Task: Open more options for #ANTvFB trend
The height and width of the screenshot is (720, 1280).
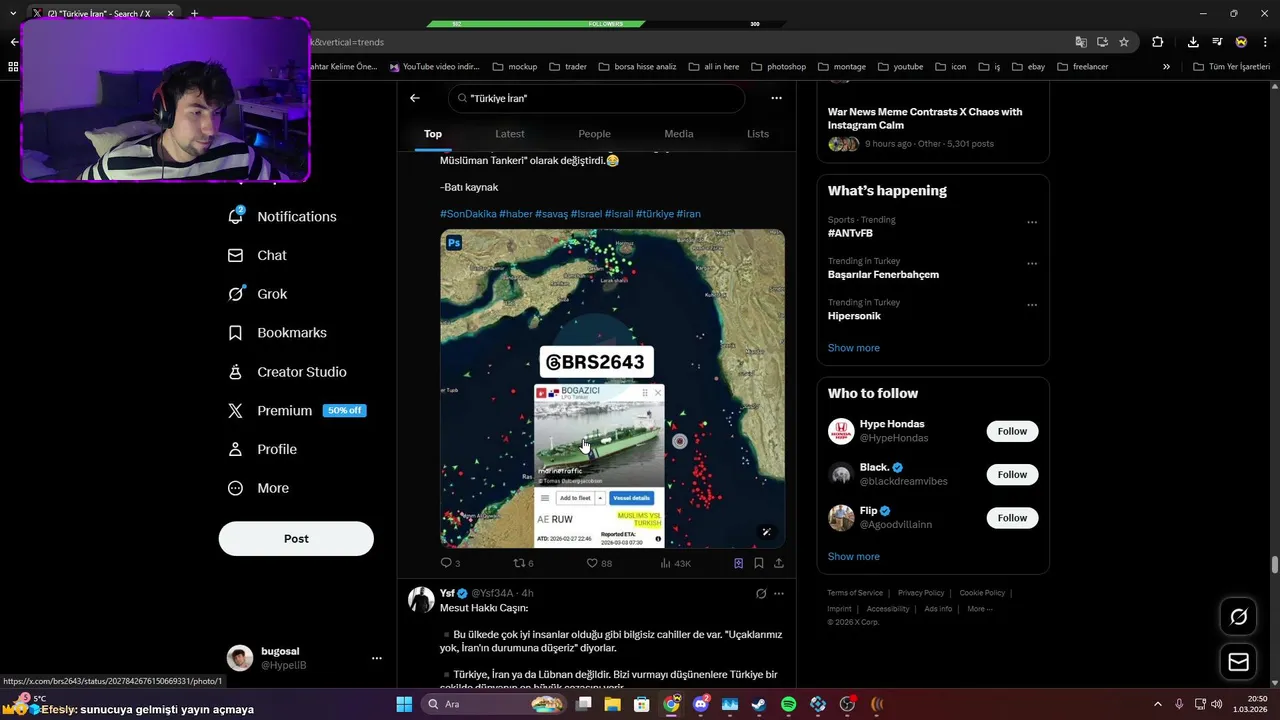Action: 1032,222
